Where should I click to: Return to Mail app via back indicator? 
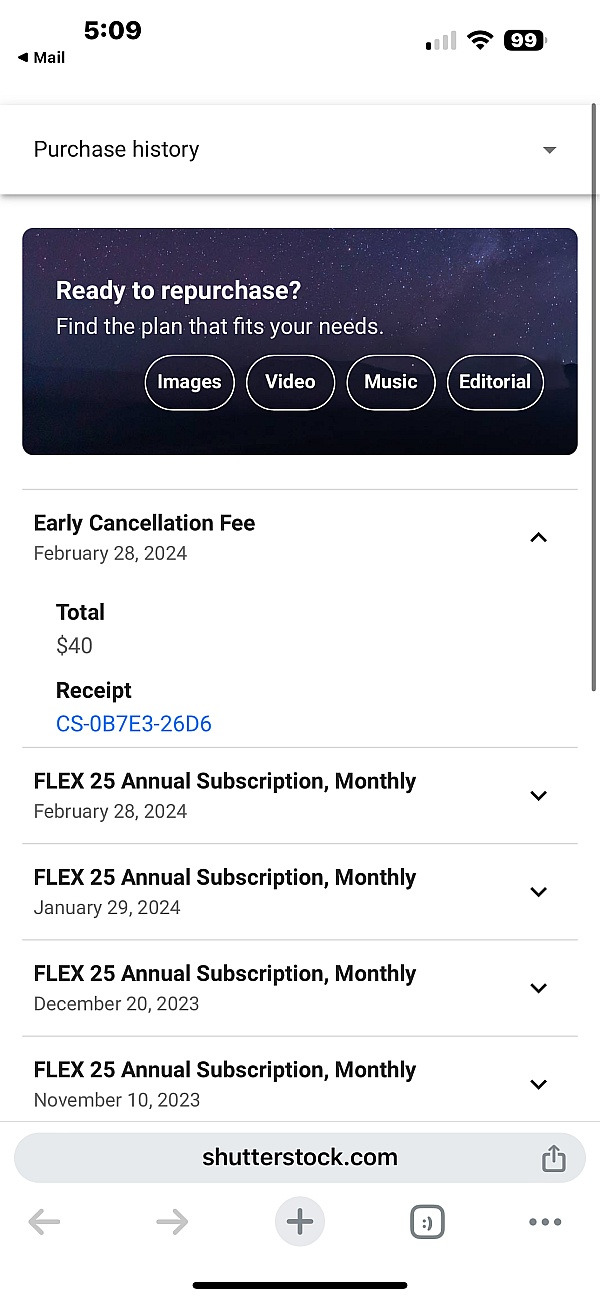click(41, 58)
